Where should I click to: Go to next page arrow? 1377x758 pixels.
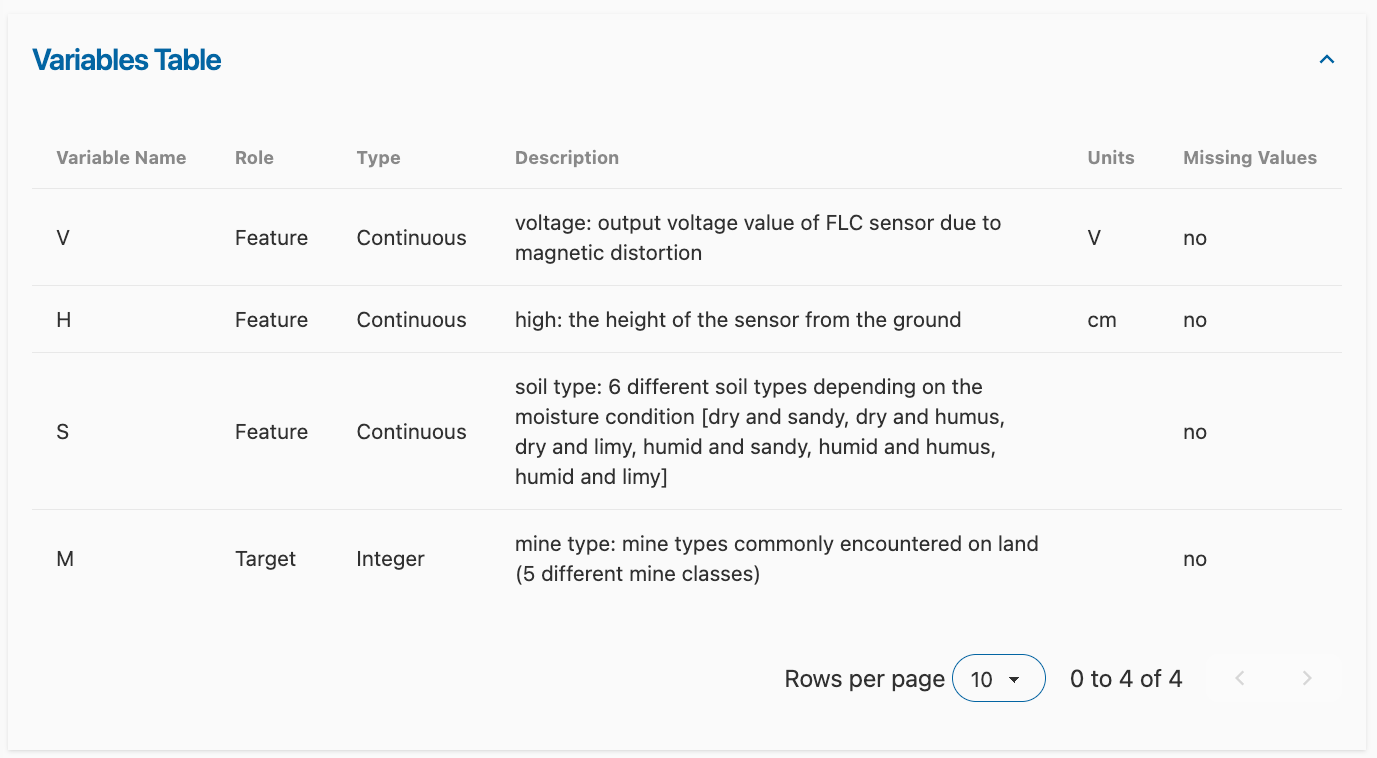1307,679
